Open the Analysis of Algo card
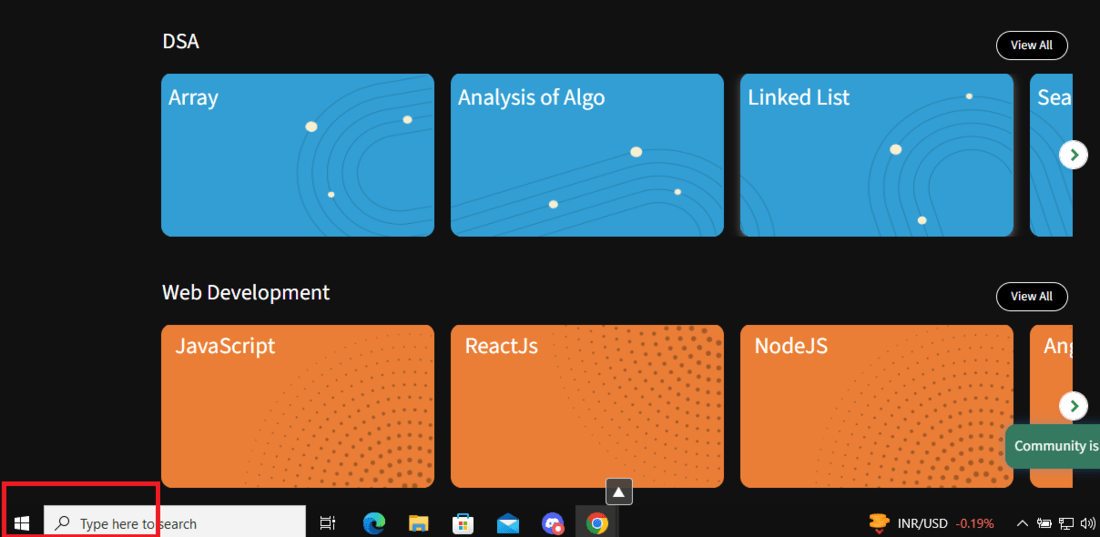Image resolution: width=1100 pixels, height=537 pixels. (x=587, y=155)
